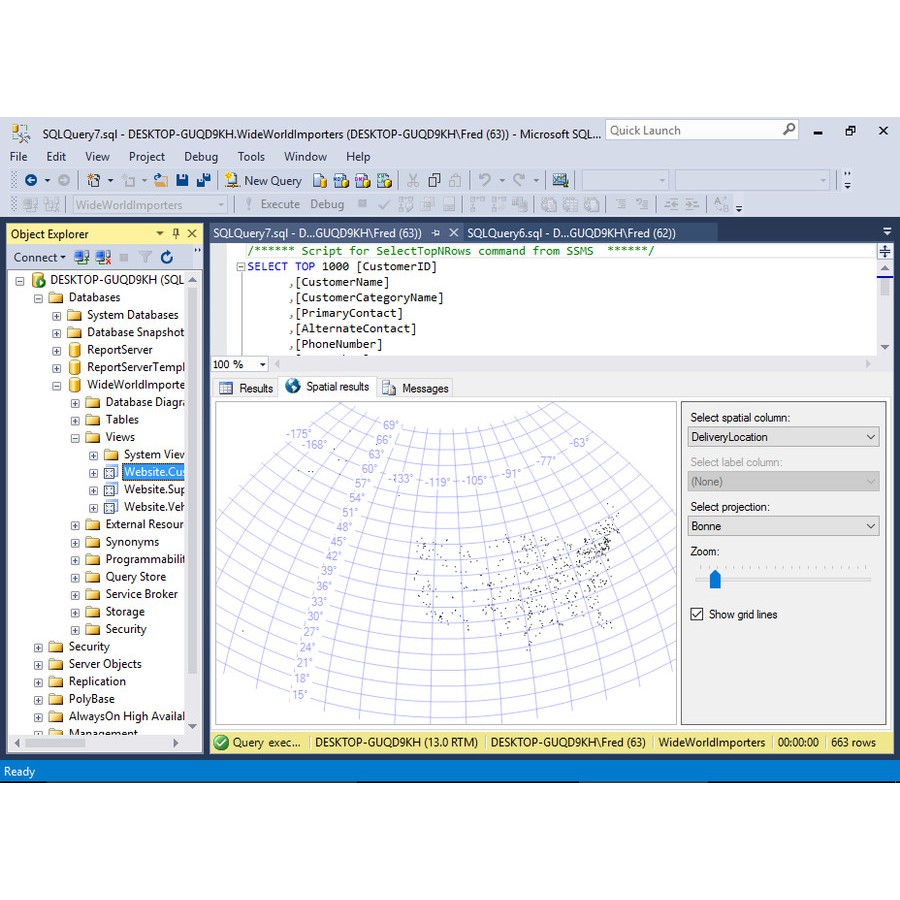Refresh the Object Explorer tree

[167, 257]
